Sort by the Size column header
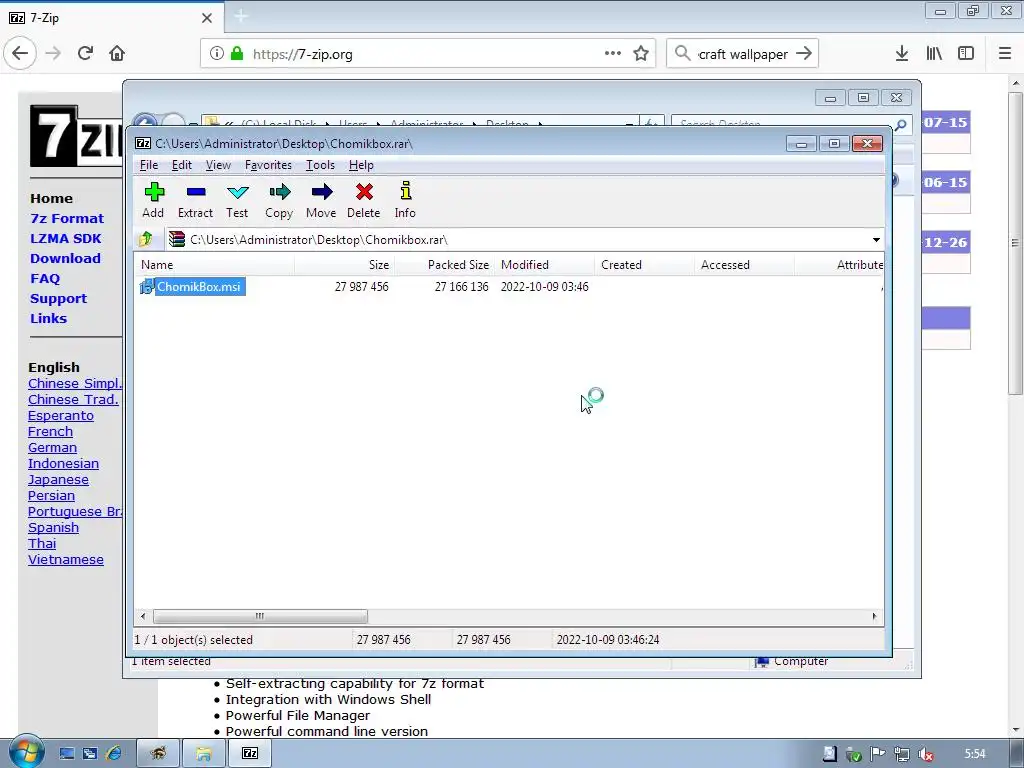 tap(344, 264)
